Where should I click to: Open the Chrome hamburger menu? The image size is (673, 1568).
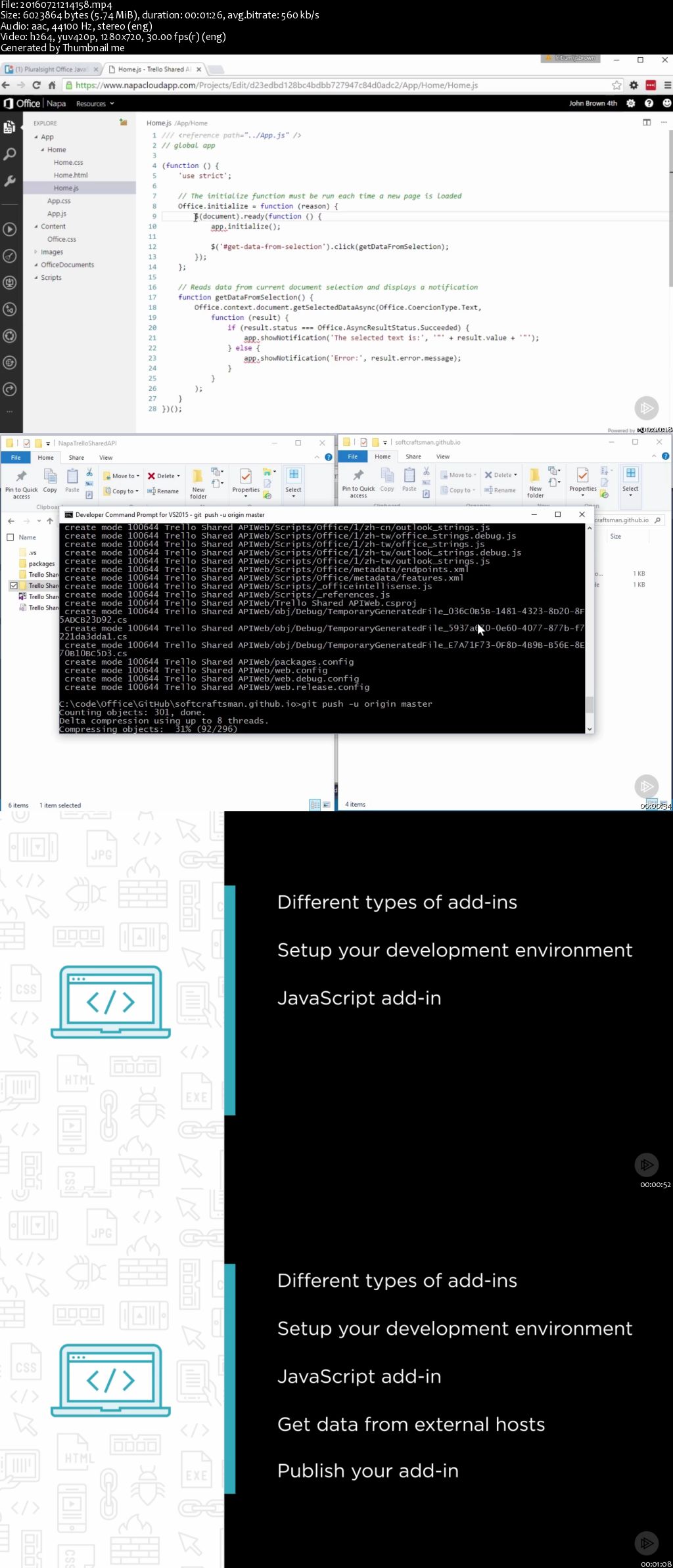coord(667,85)
